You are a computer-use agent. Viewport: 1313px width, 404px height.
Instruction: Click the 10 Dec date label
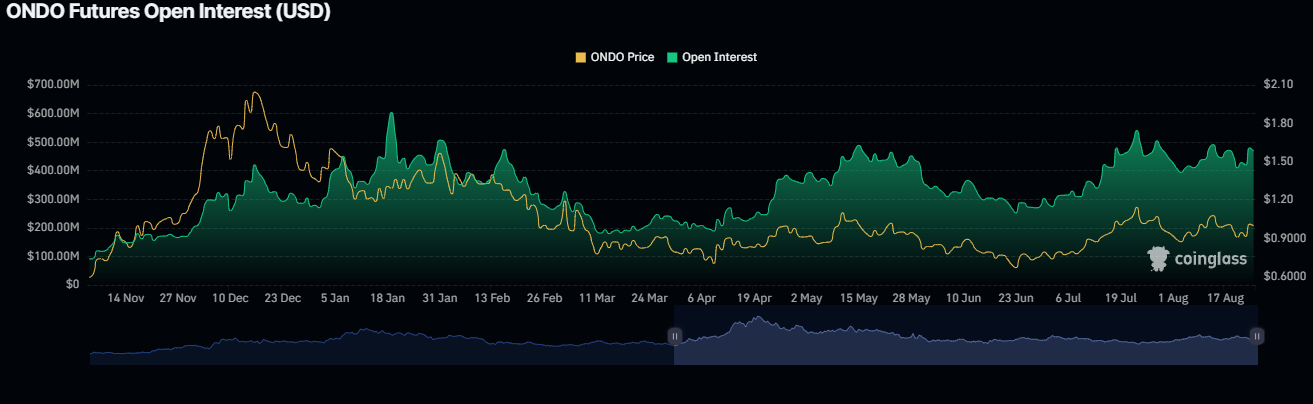tap(230, 298)
